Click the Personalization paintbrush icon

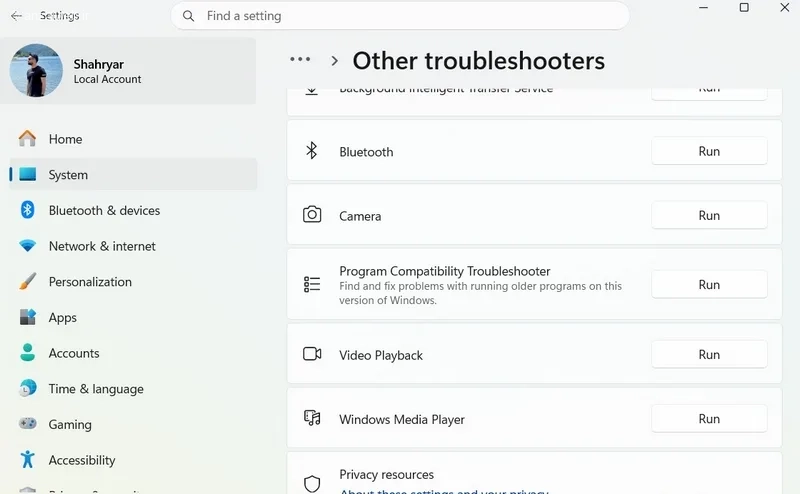click(x=28, y=281)
